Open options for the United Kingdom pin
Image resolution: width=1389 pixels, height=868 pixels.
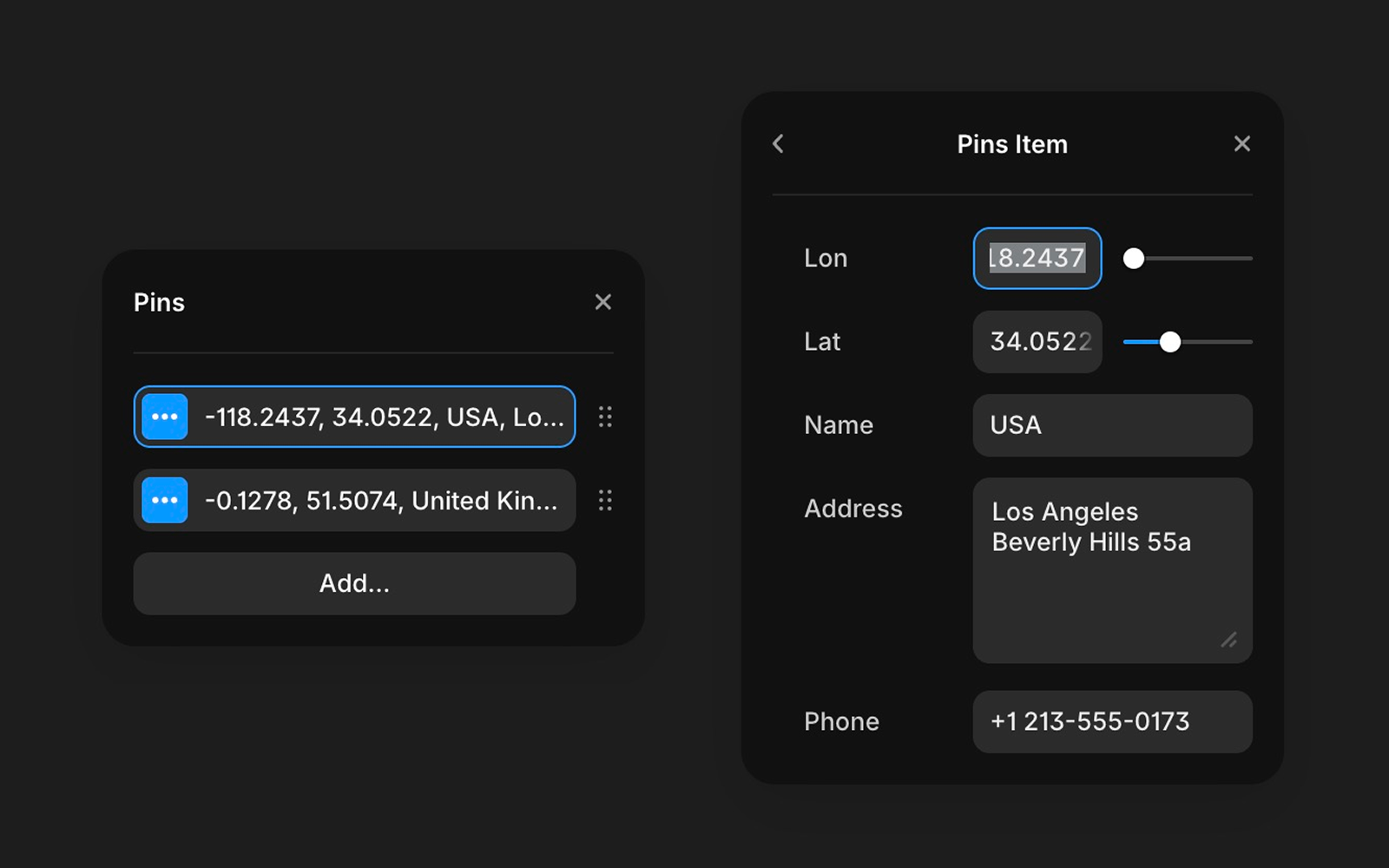tap(165, 500)
